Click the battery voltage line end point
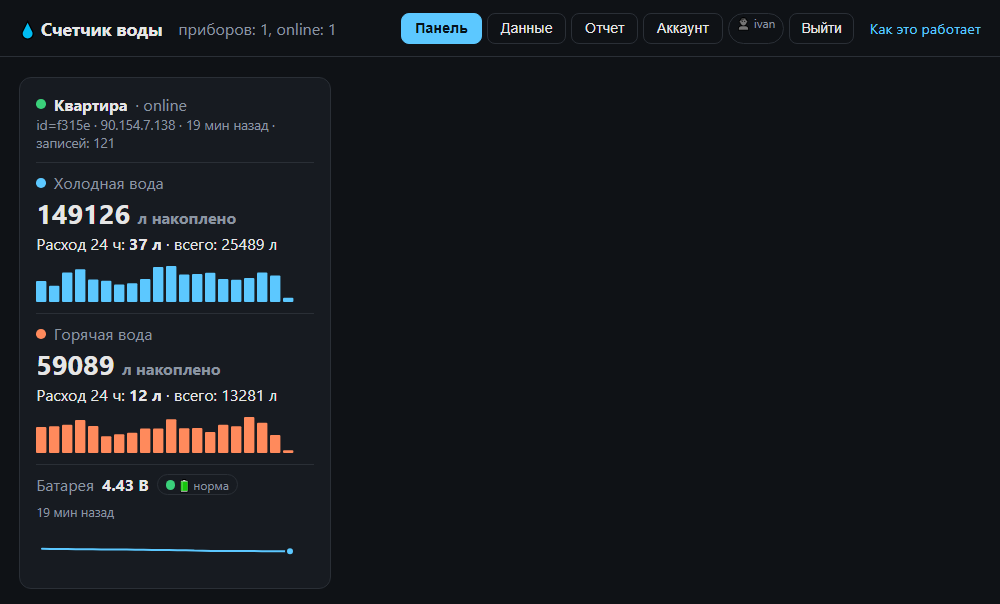The width and height of the screenshot is (1000, 604). (290, 551)
